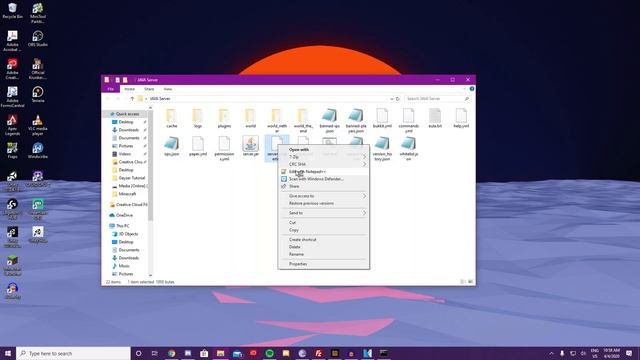Open the Windows Start menu

coord(8,353)
